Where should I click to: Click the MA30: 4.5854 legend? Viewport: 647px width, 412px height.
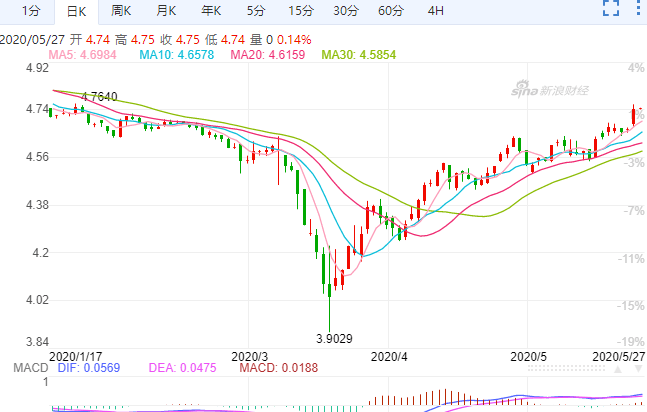coord(359,54)
